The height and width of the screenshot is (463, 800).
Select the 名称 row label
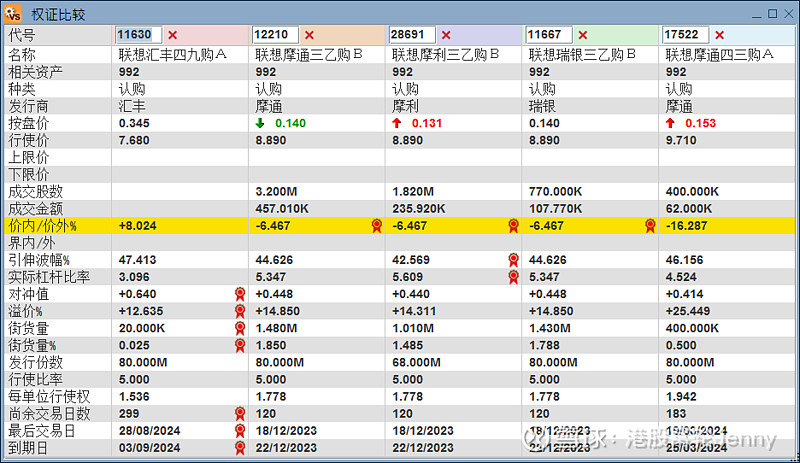(x=22, y=55)
